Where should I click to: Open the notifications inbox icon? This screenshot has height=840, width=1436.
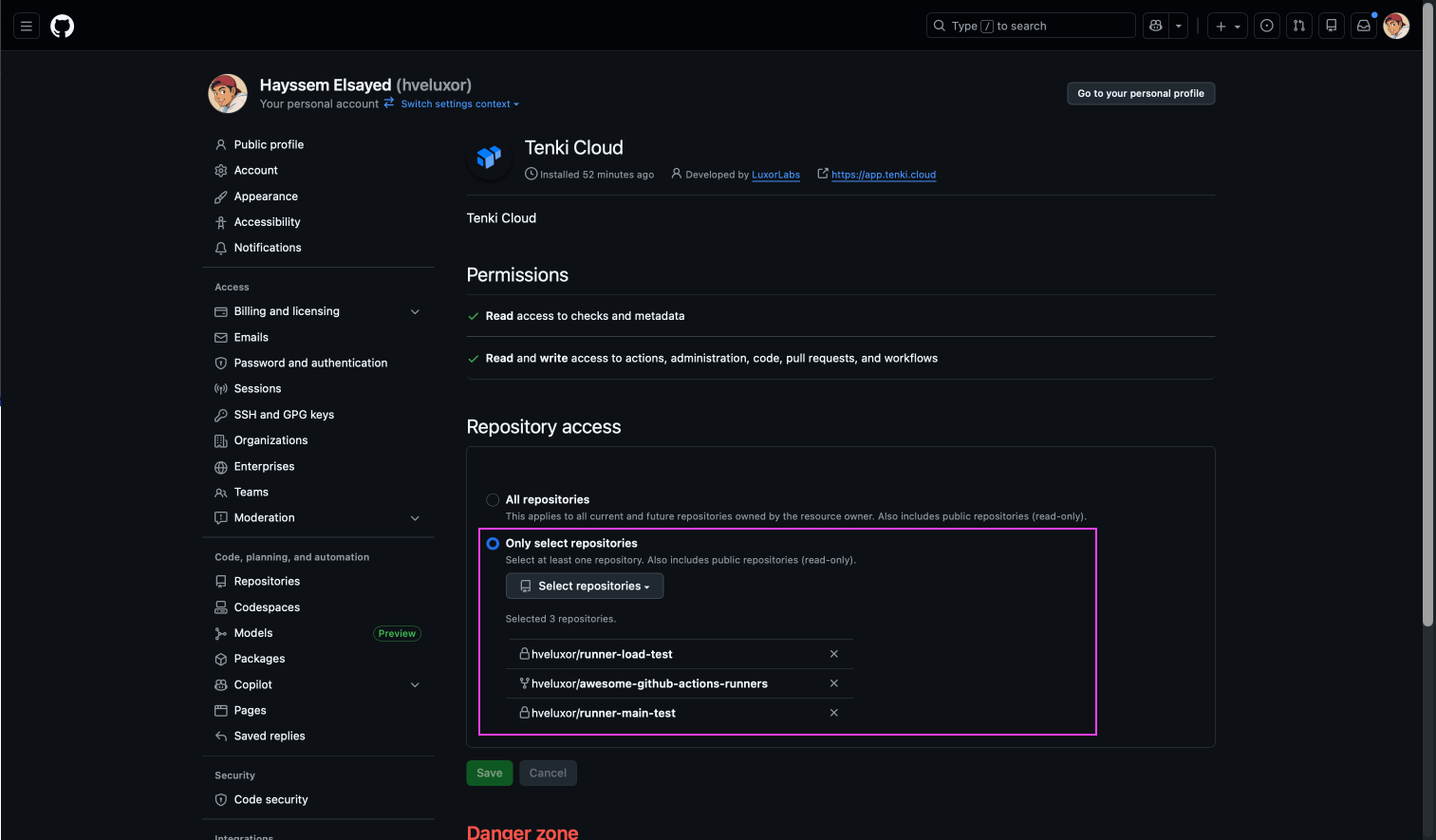click(1363, 26)
